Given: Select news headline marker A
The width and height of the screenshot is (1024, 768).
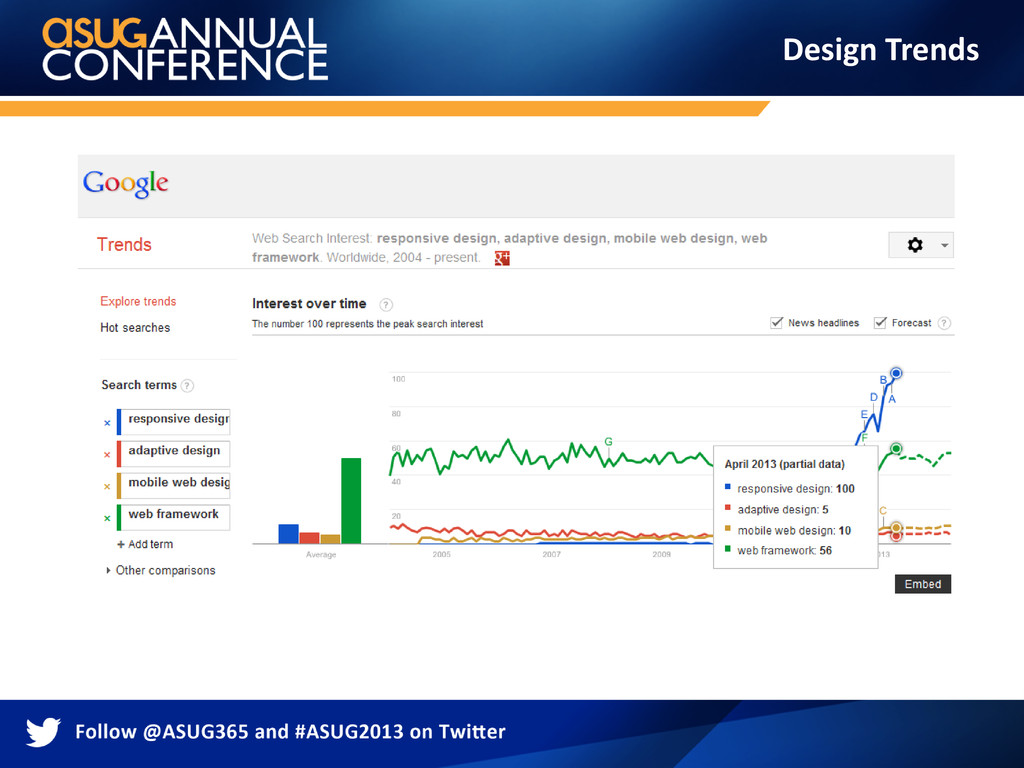Looking at the screenshot, I should coord(892,399).
